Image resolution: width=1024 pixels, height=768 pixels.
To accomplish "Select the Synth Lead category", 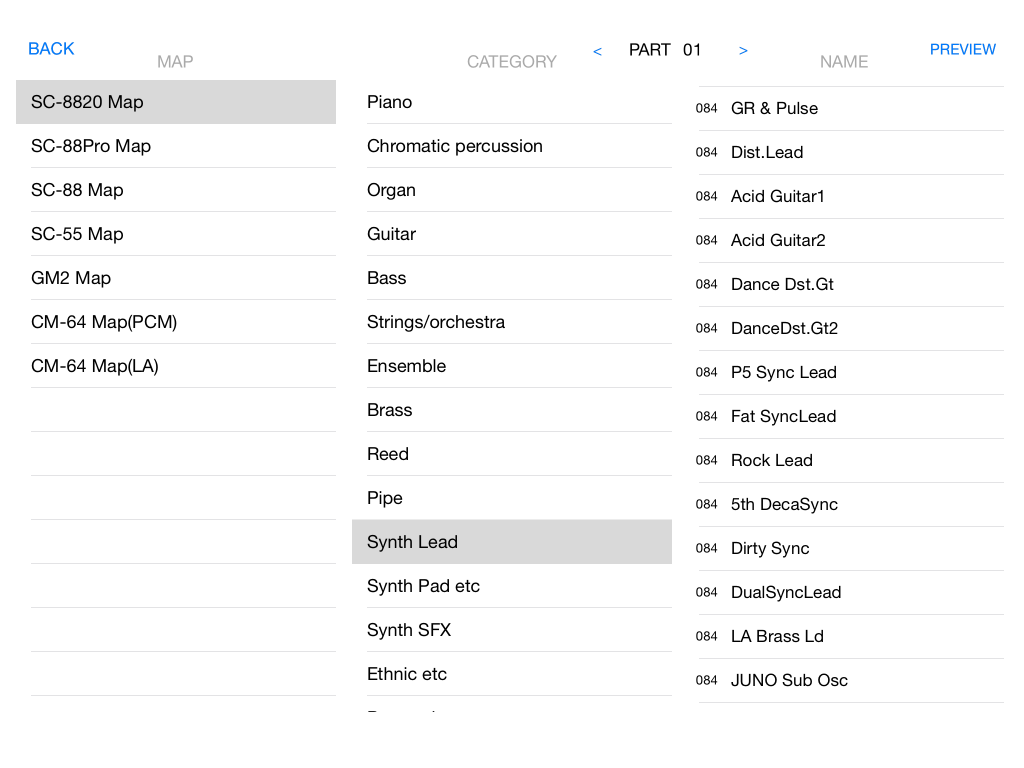I will pyautogui.click(x=512, y=542).
